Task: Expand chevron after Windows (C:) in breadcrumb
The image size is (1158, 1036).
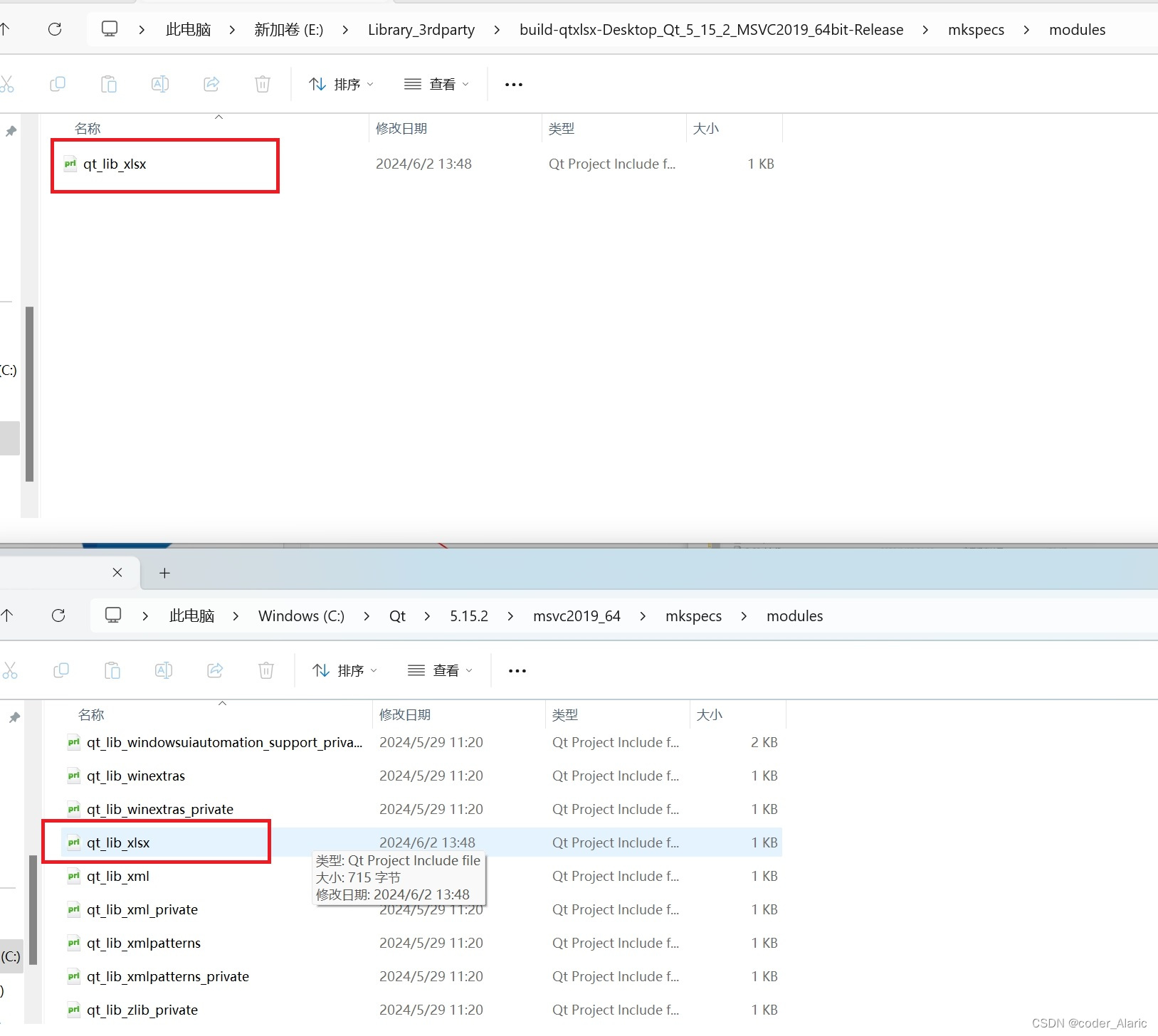Action: pos(367,616)
